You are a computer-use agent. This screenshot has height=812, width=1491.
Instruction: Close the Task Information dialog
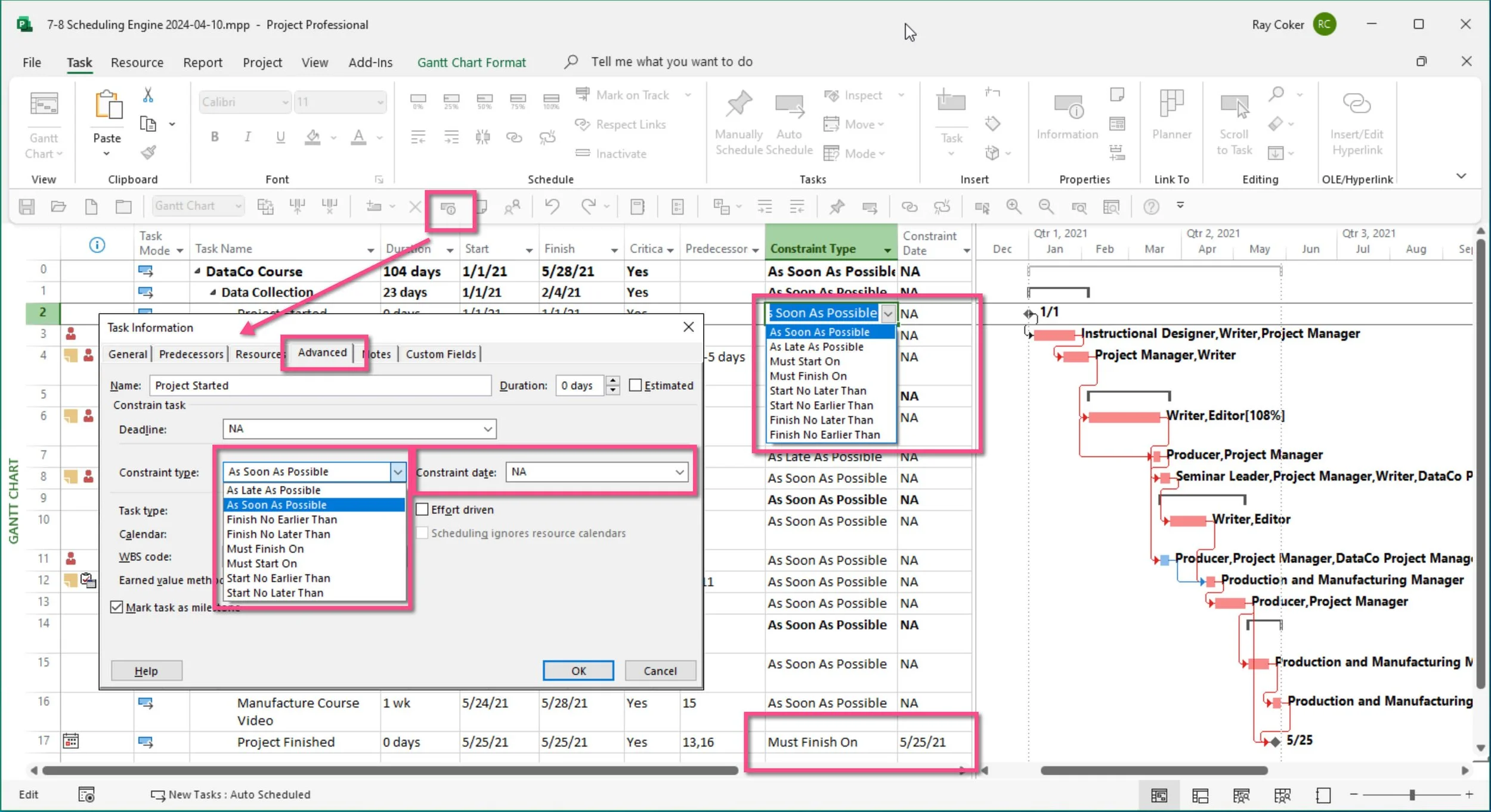click(688, 327)
